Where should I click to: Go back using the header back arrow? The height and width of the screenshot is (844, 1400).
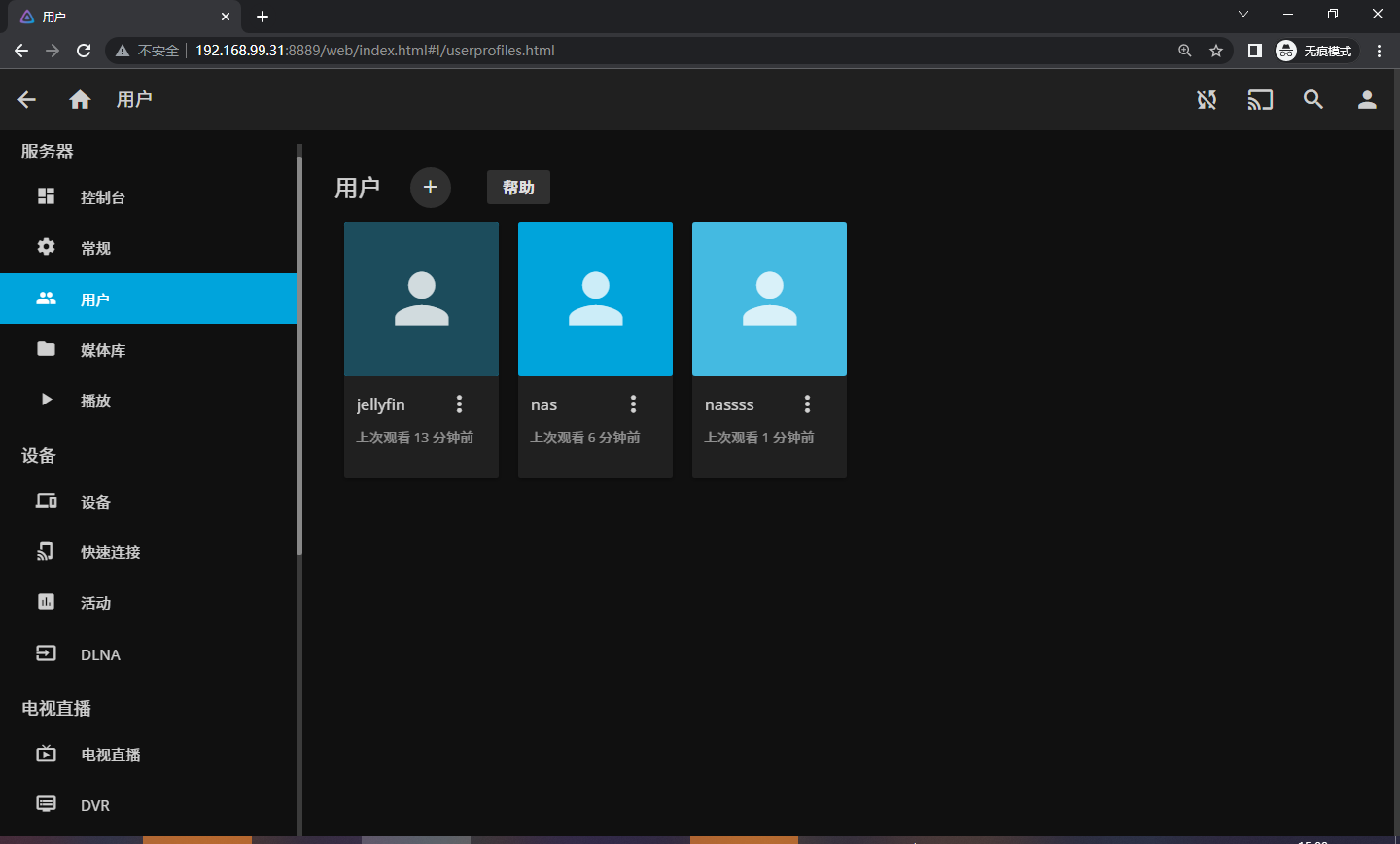point(27,99)
